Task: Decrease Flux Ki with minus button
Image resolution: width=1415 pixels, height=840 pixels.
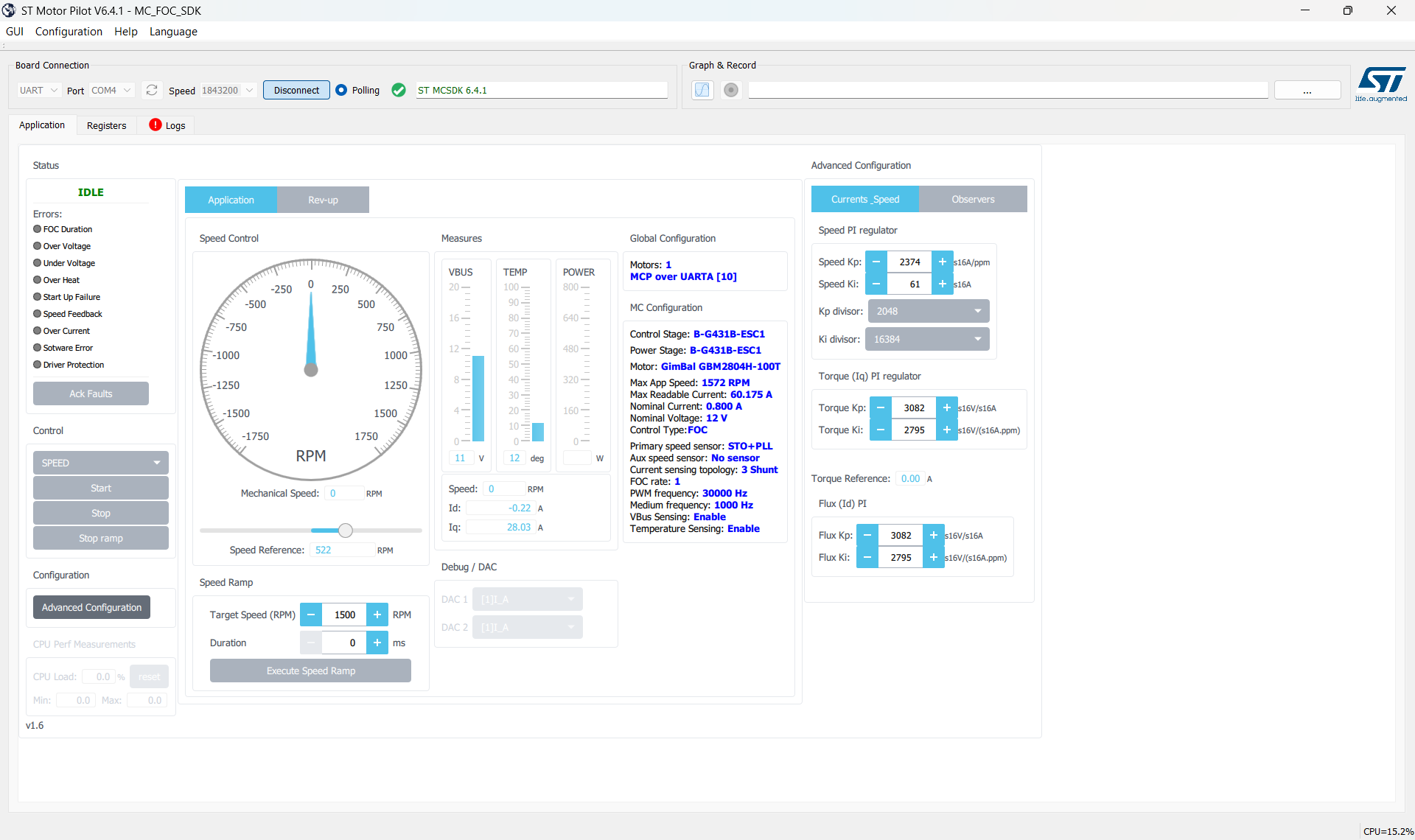Action: point(867,557)
